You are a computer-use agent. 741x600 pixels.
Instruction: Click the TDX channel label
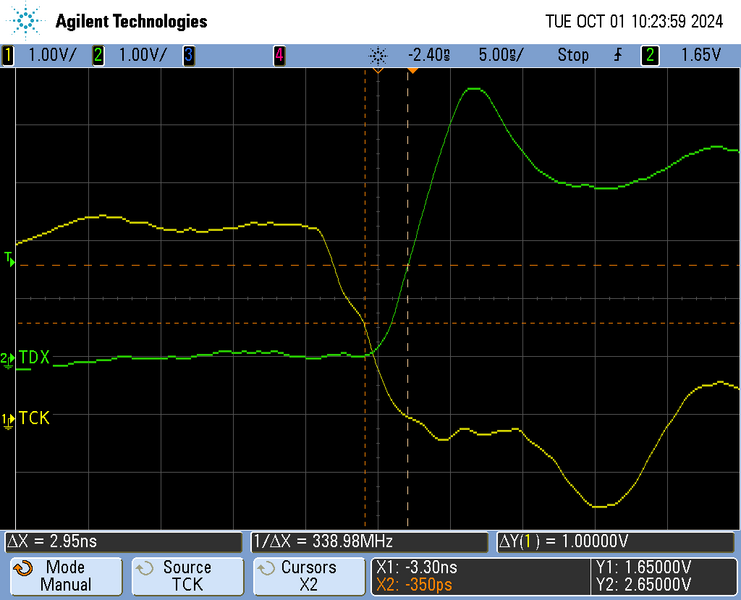34,357
